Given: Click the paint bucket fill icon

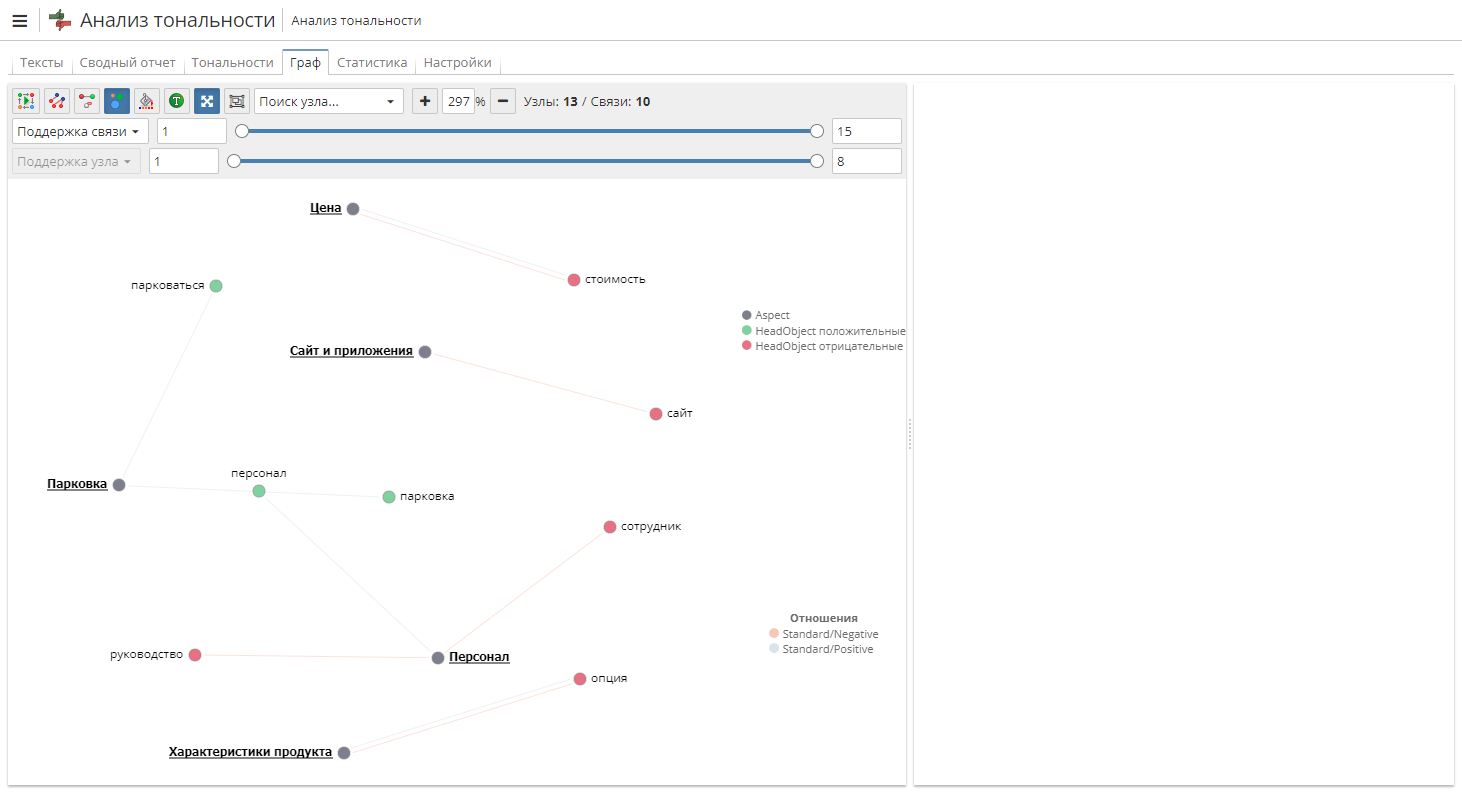Looking at the screenshot, I should (147, 101).
